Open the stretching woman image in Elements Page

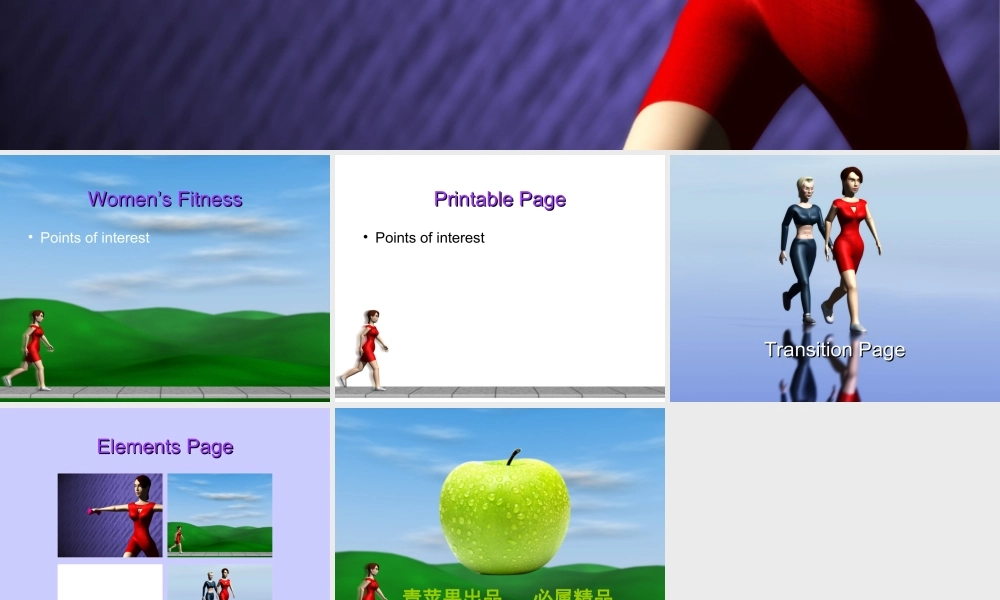(x=110, y=515)
